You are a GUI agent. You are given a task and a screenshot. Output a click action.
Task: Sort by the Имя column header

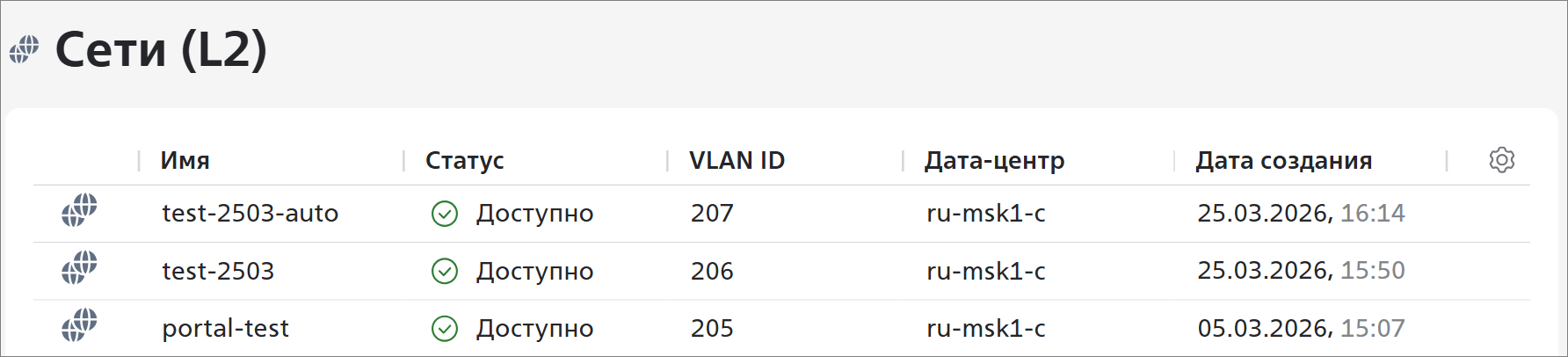(185, 161)
